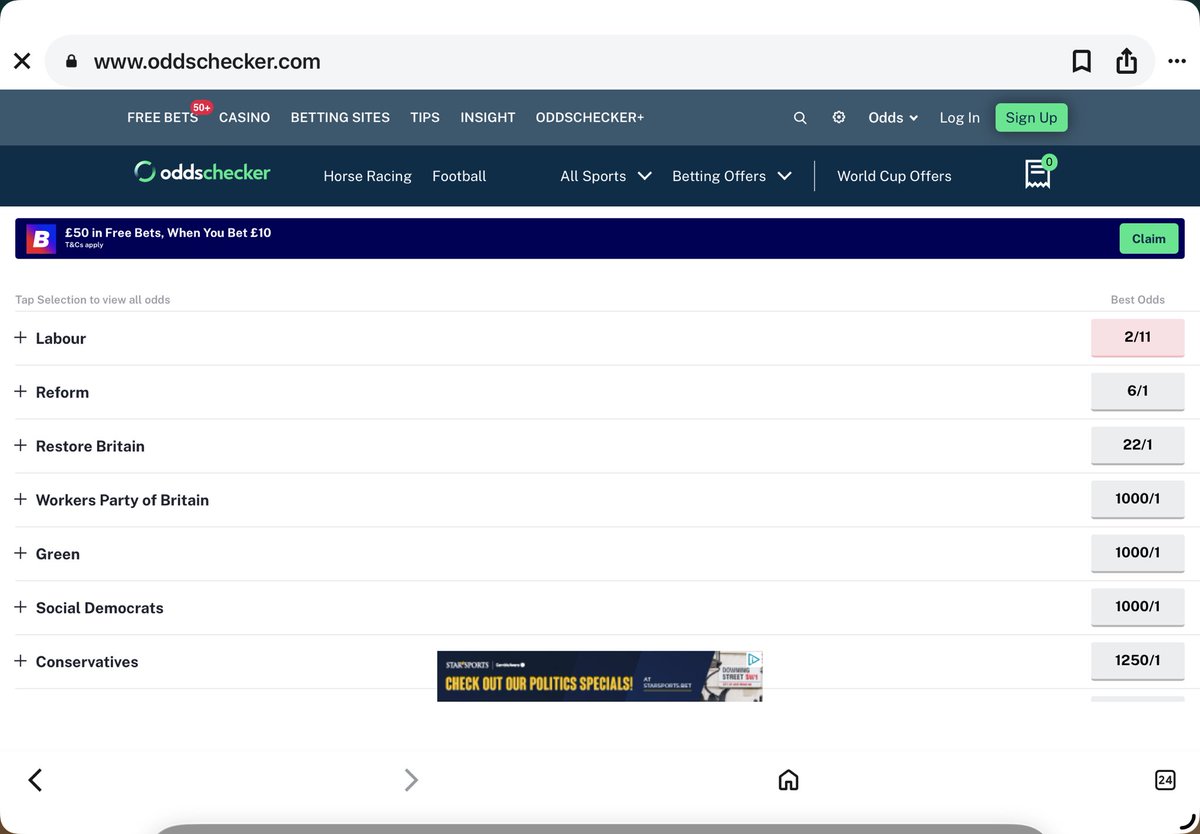The image size is (1200, 834).
Task: Open the INSIGHT menu item
Action: 488,117
